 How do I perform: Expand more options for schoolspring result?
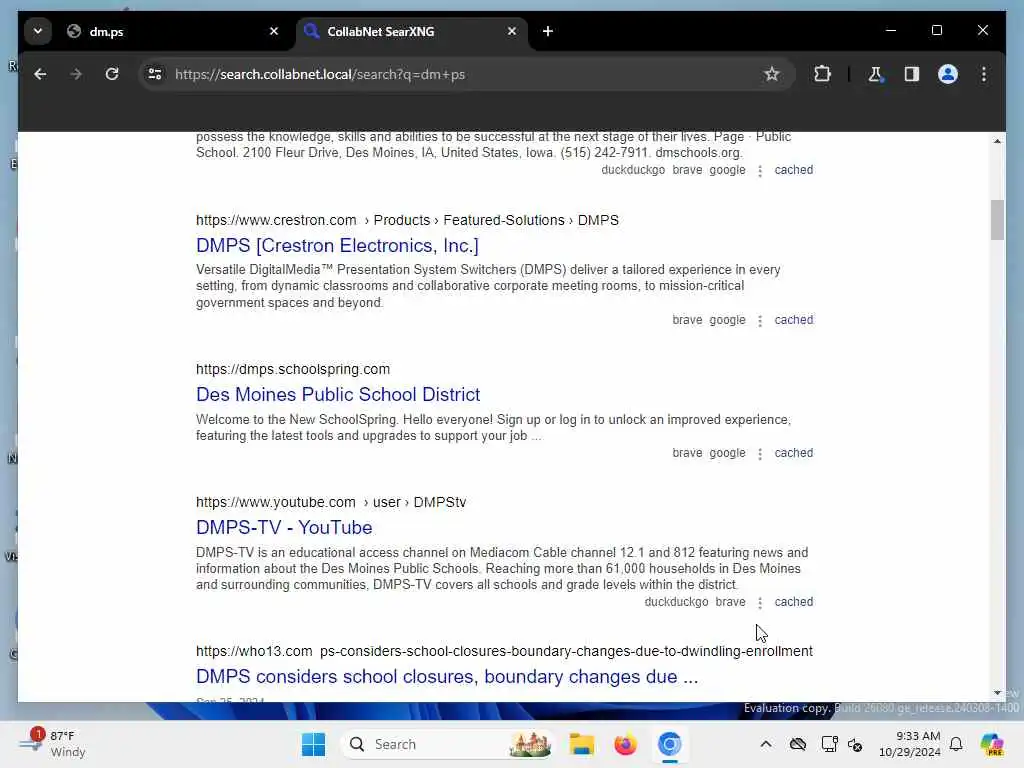click(760, 454)
